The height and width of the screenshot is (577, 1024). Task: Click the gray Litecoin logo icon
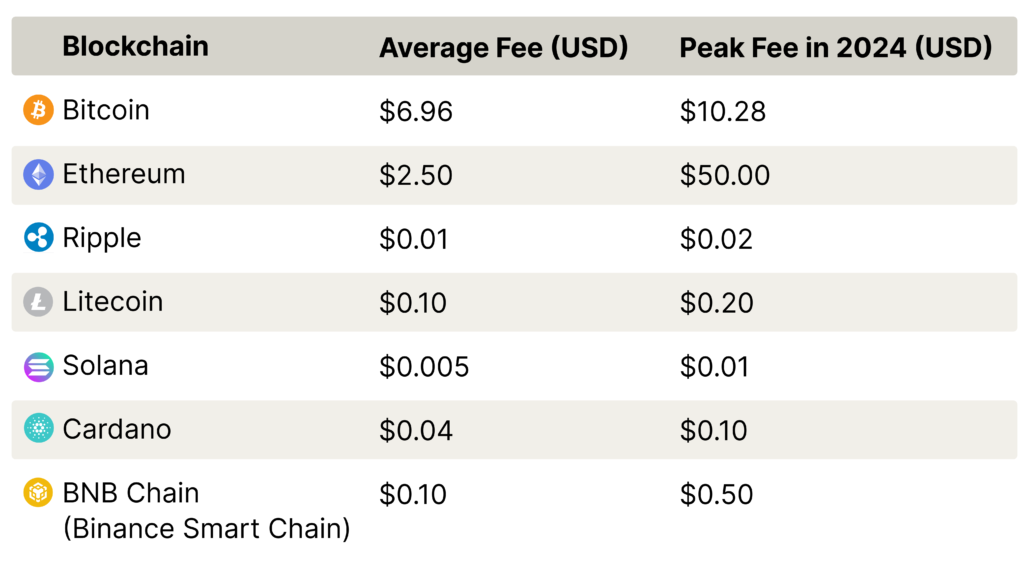[39, 302]
